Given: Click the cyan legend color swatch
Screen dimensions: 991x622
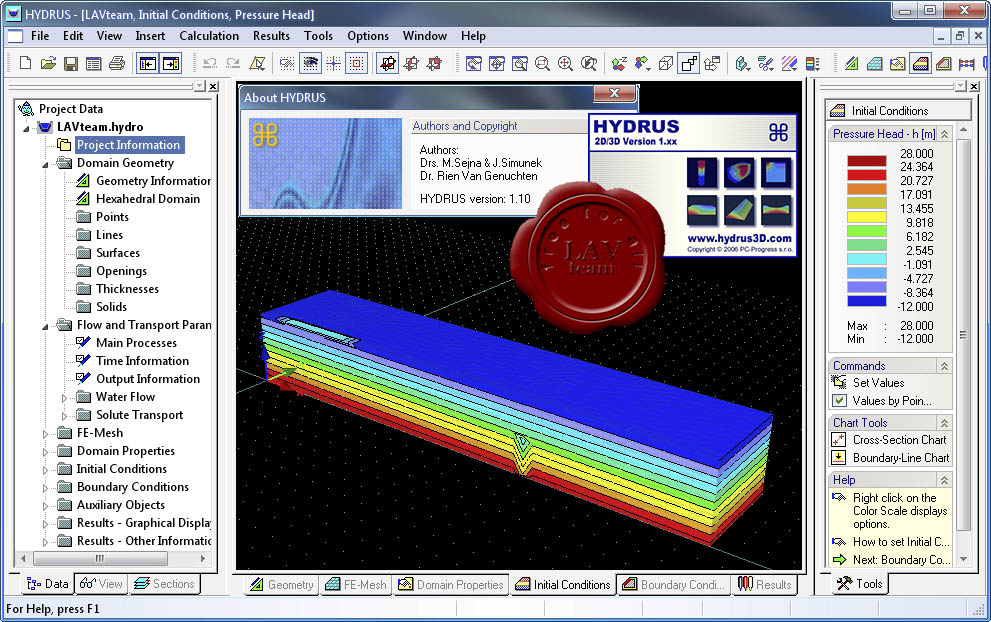Looking at the screenshot, I should point(866,259).
